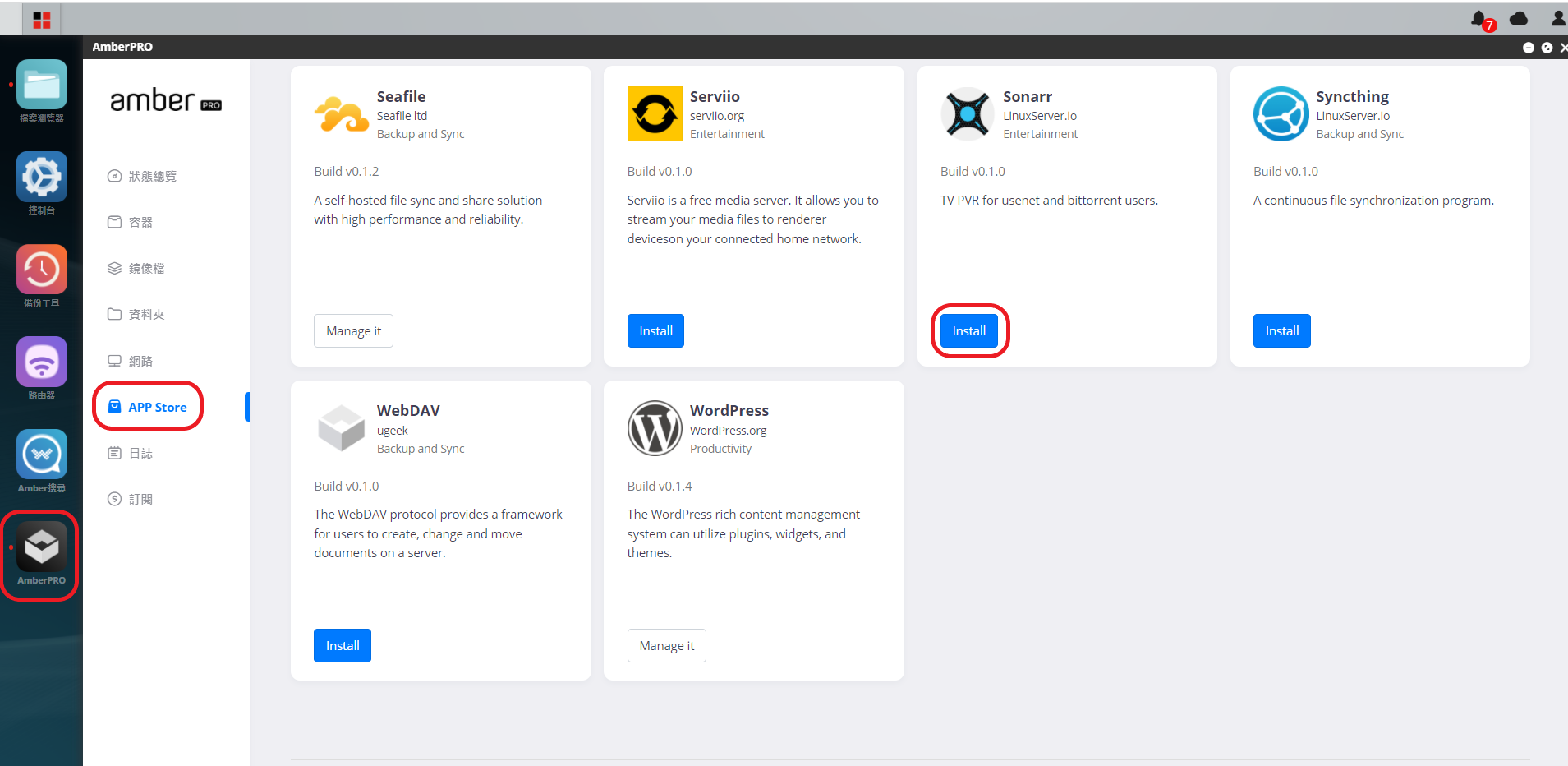Click Seafile's Build v0.1.2 text
Viewport: 1568px width, 766px height.
347,172
